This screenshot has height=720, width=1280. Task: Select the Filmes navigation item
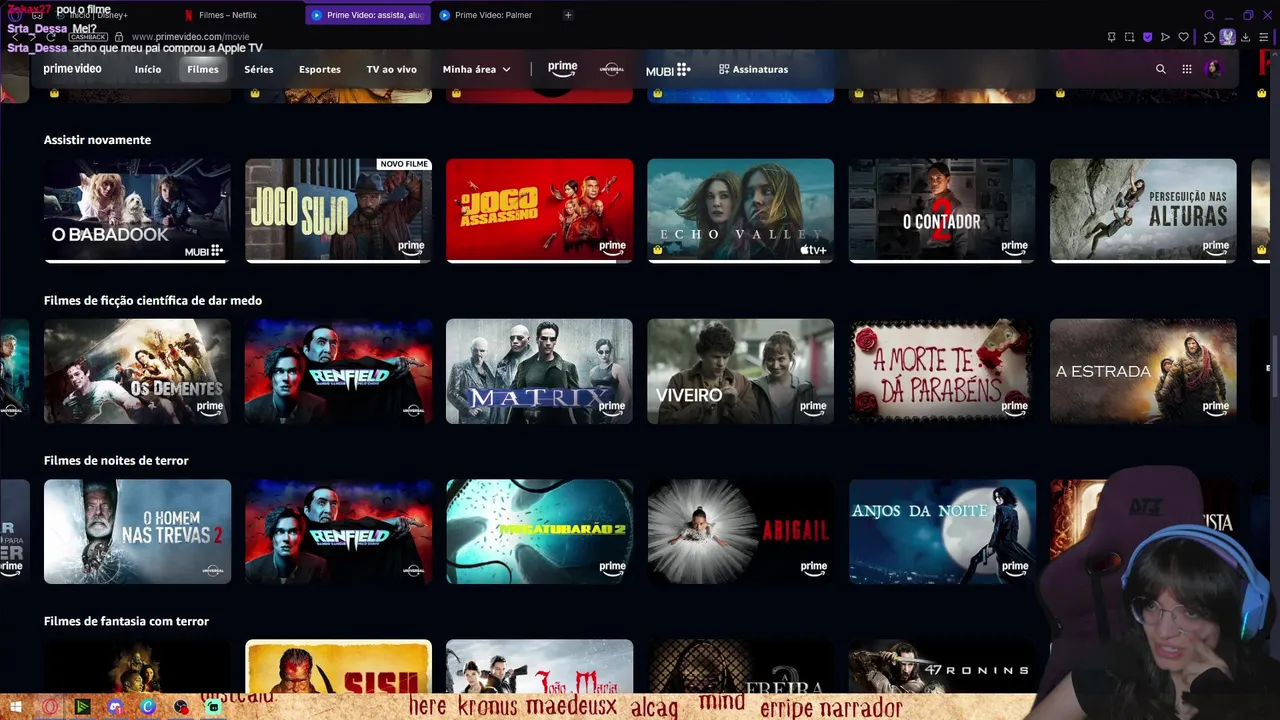click(x=203, y=69)
